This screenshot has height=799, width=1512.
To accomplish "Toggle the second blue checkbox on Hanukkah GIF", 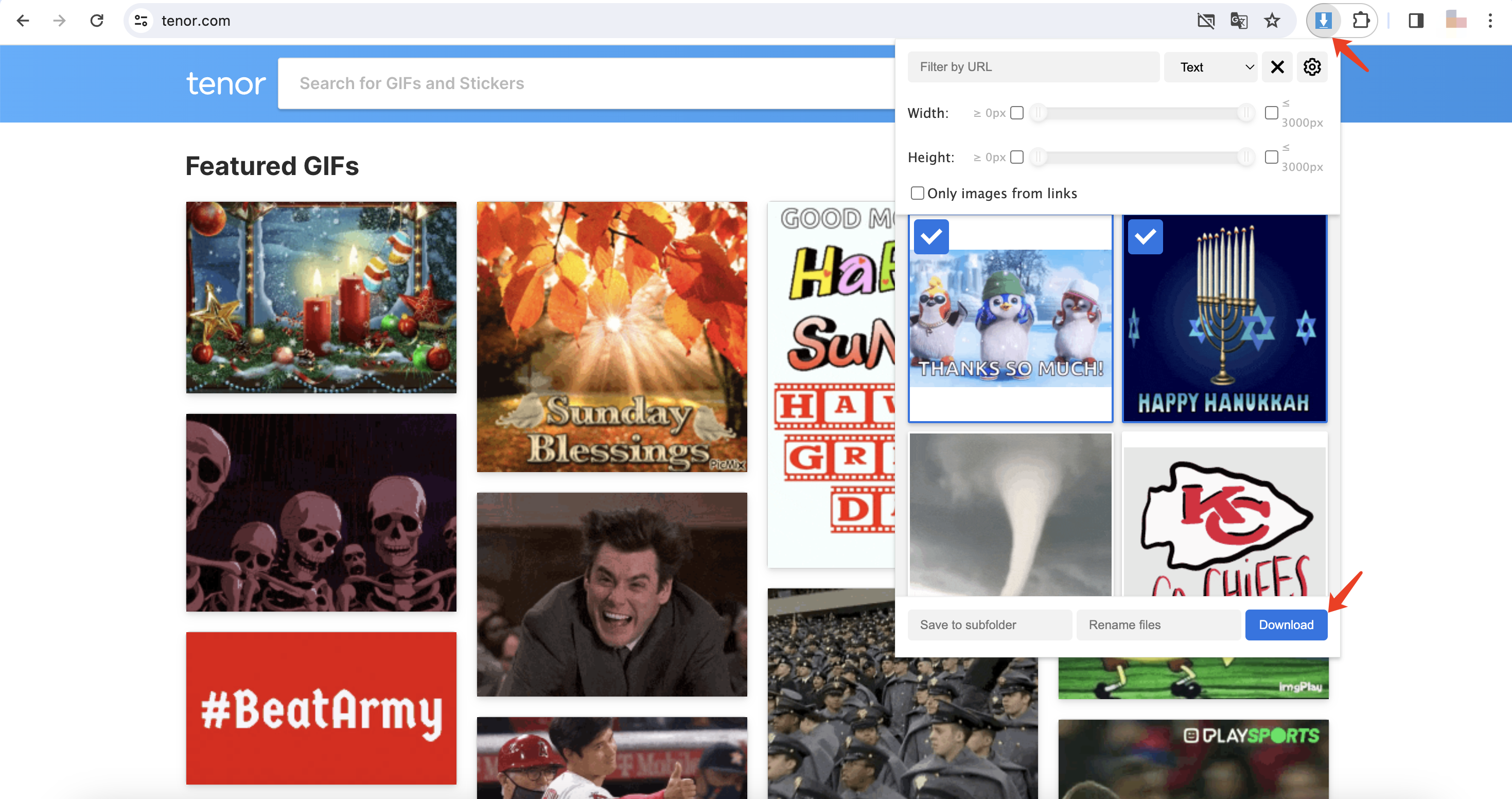I will click(1143, 237).
